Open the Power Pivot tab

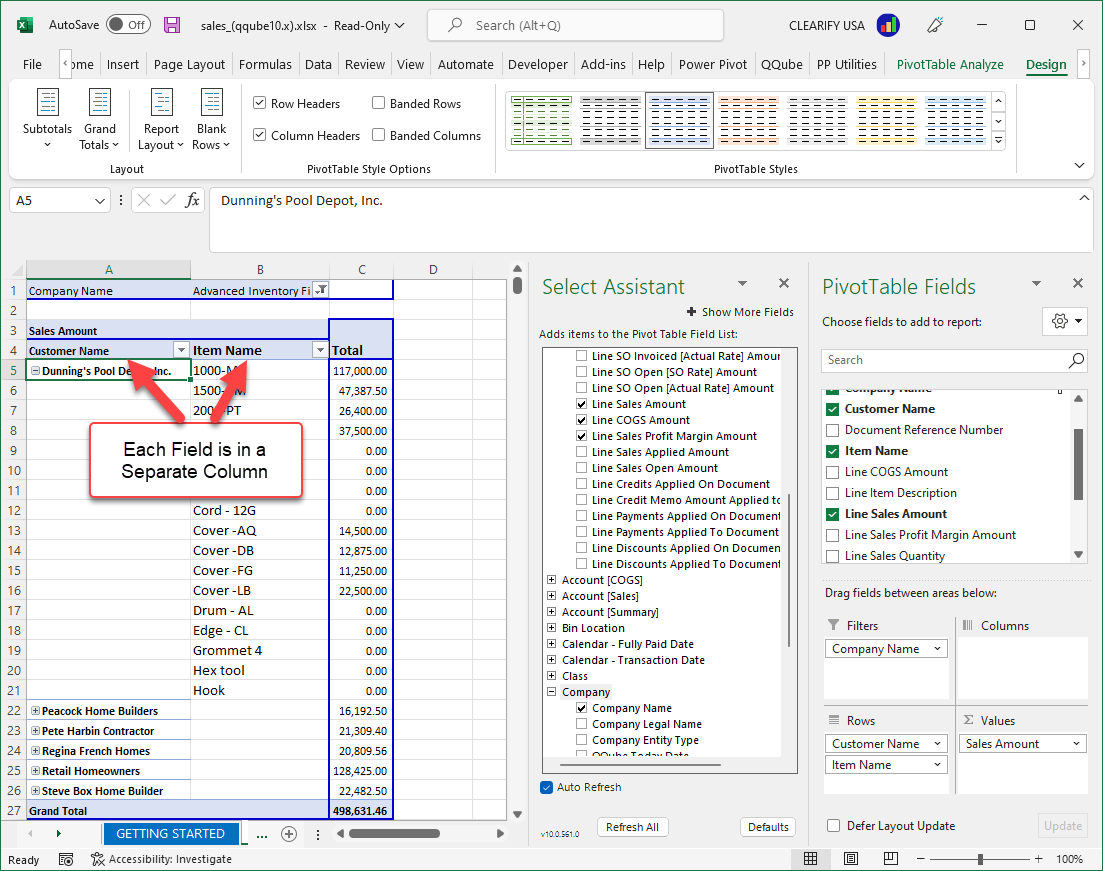(713, 64)
